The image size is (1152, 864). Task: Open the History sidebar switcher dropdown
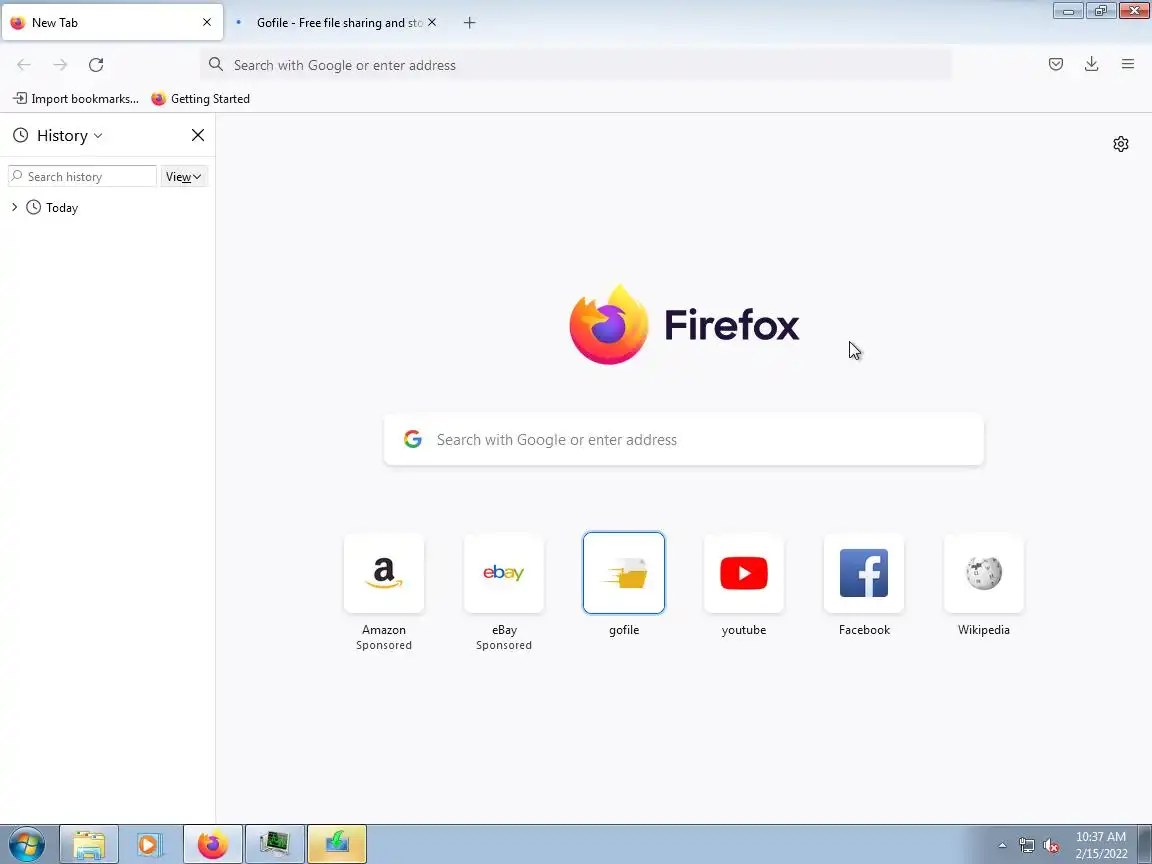click(69, 135)
